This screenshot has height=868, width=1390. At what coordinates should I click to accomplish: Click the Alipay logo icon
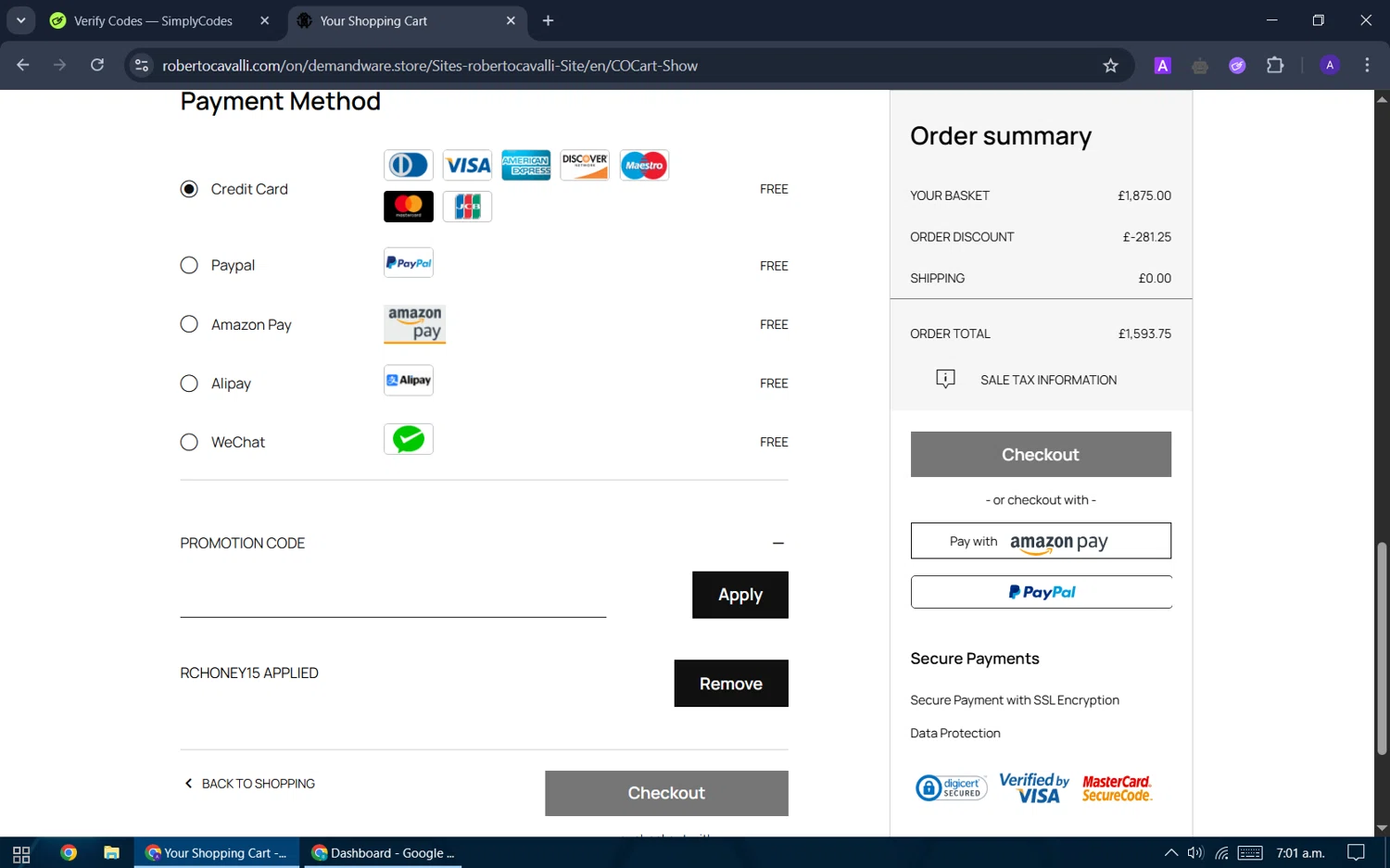(x=409, y=380)
